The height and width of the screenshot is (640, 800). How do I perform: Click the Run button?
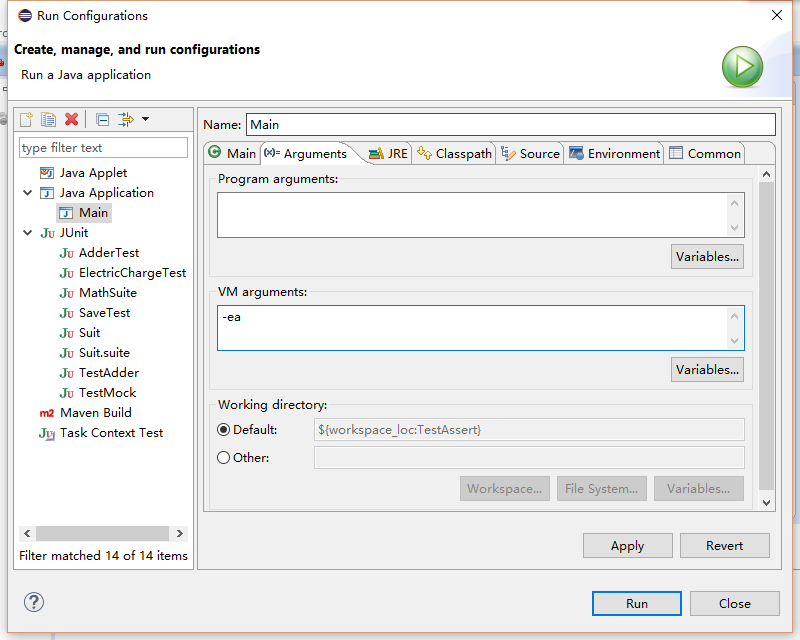click(637, 603)
